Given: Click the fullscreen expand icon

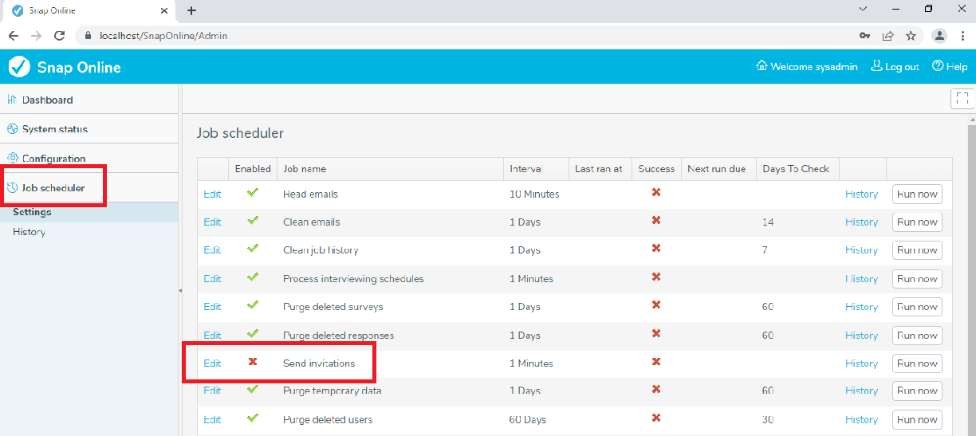Looking at the screenshot, I should tap(962, 98).
